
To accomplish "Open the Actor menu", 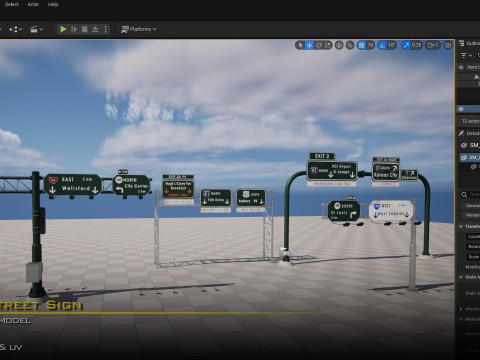I will point(33,4).
